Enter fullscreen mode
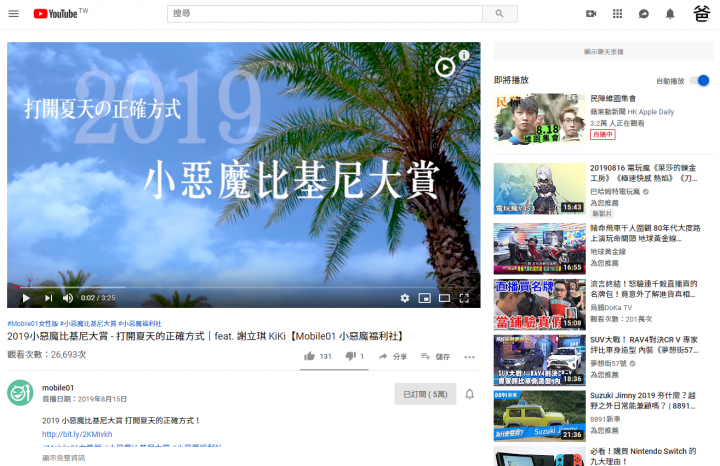 [x=464, y=298]
